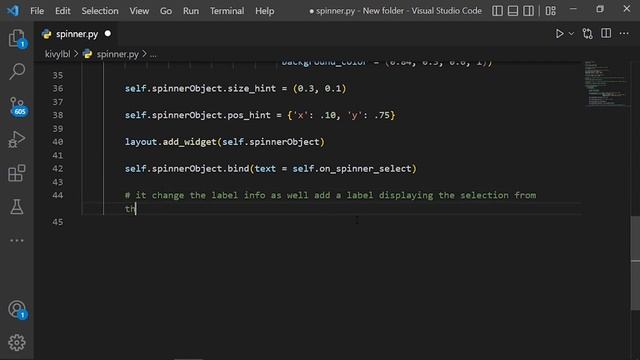Toggle the secondary side bar layout
Viewport: 640px width, 360px height.
(x=528, y=11)
